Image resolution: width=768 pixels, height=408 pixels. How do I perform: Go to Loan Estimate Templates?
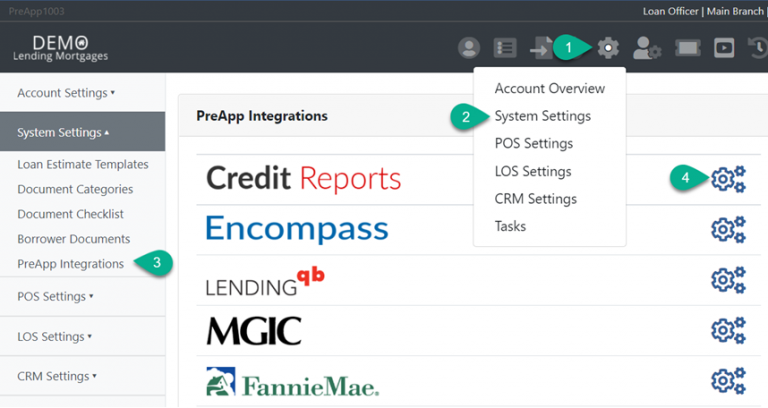point(83,164)
